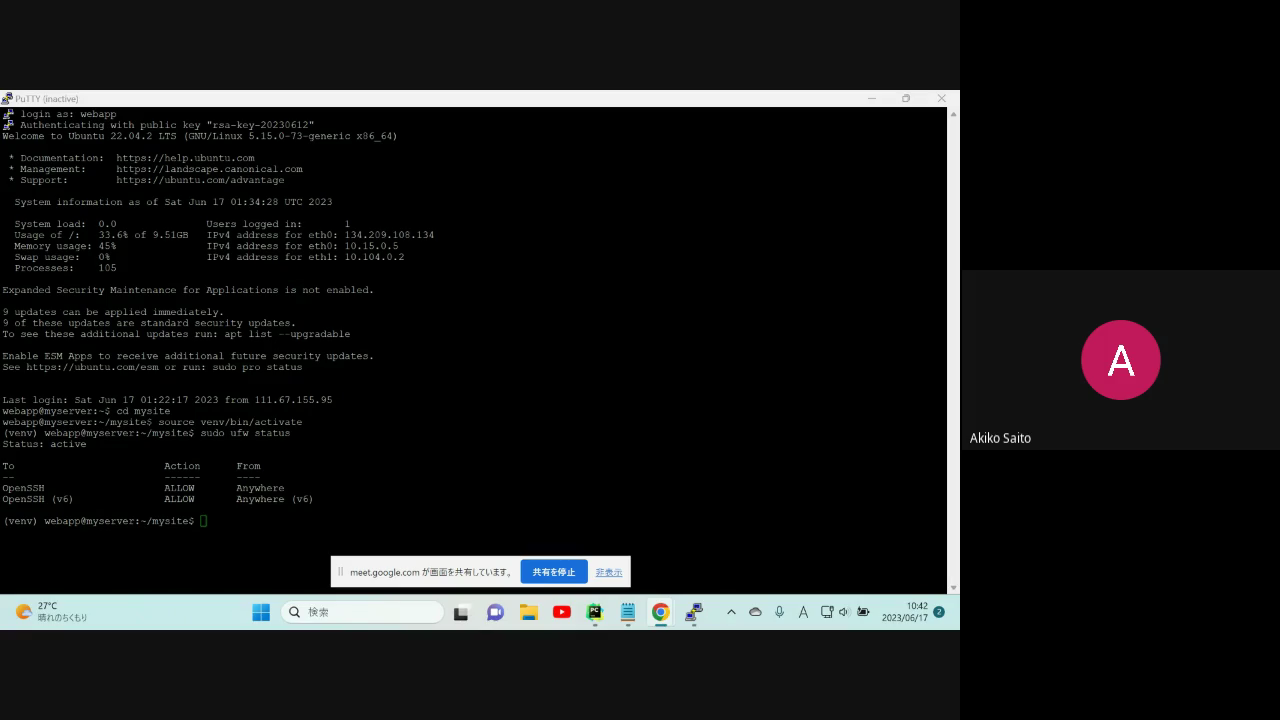Open Task View from the taskbar
1280x720 pixels.
pyautogui.click(x=461, y=612)
